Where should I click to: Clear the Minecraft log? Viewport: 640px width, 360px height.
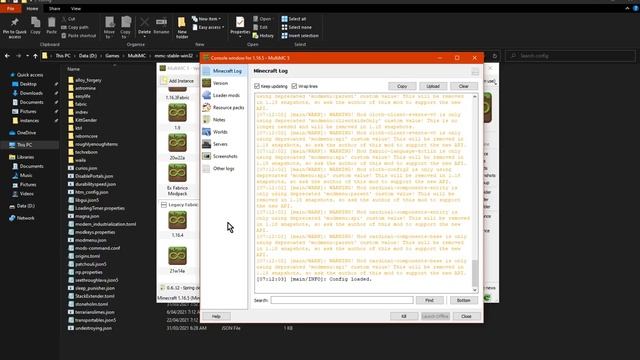[x=464, y=86]
